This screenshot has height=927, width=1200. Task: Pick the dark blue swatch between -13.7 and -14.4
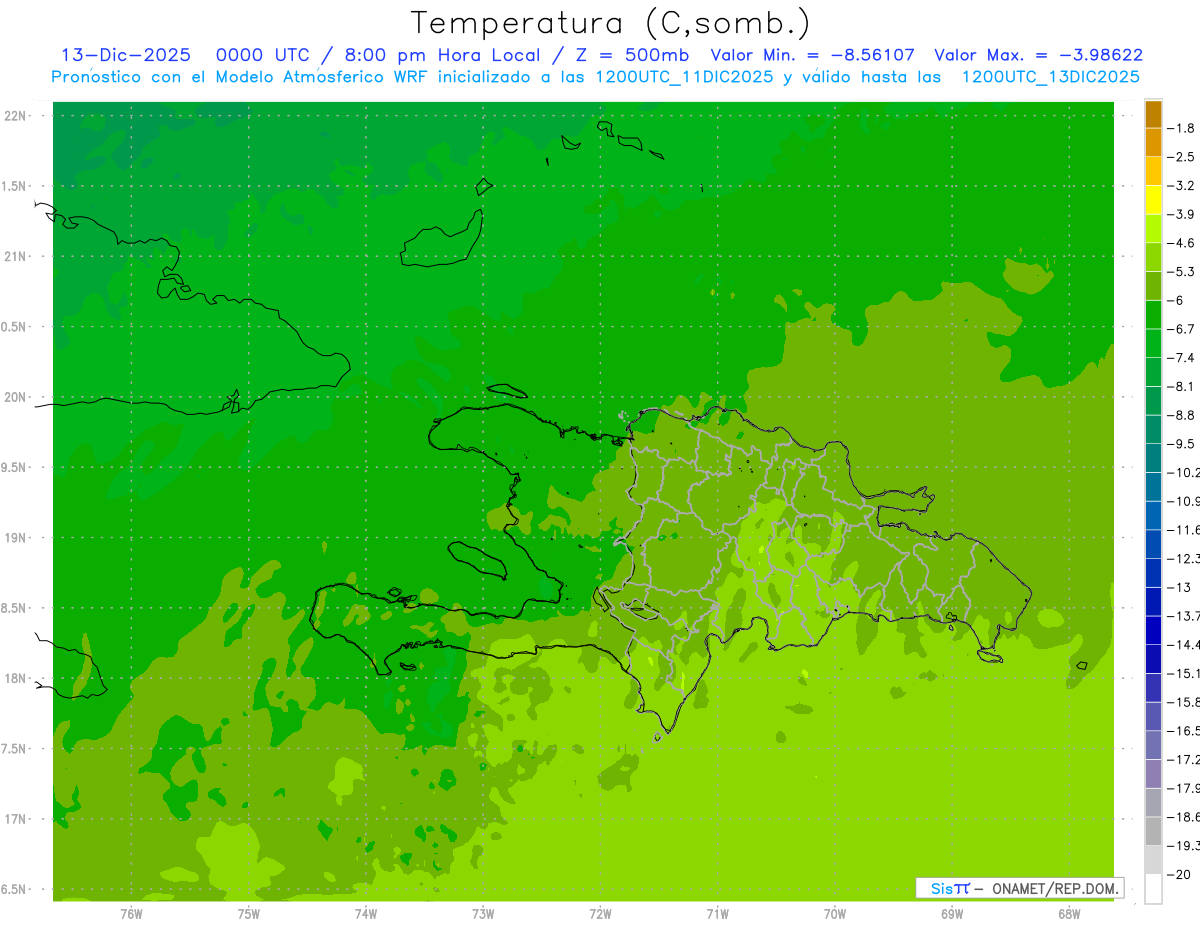pos(1153,631)
